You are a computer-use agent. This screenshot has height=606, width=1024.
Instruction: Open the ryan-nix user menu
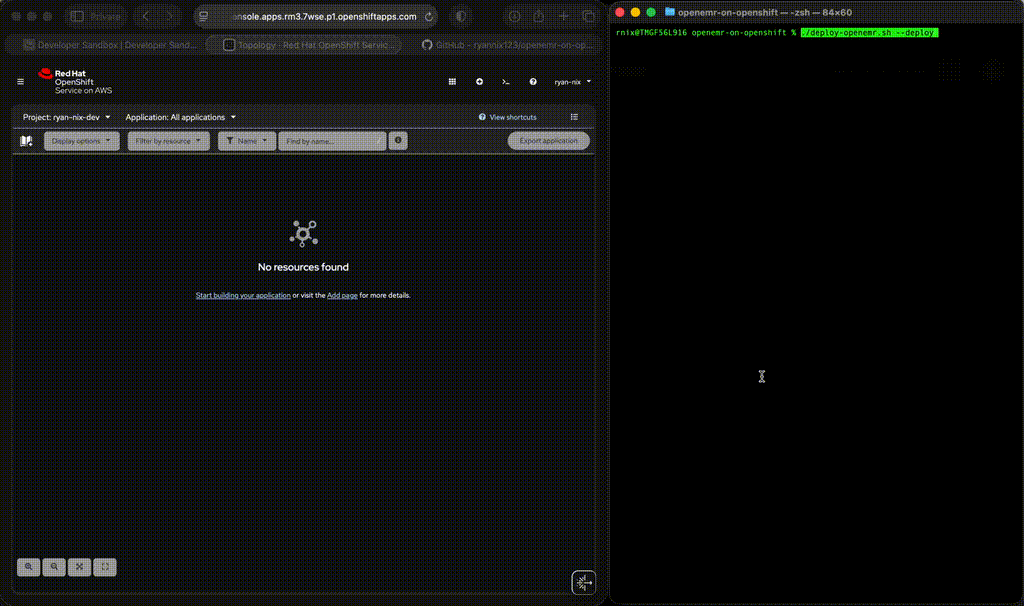[572, 82]
